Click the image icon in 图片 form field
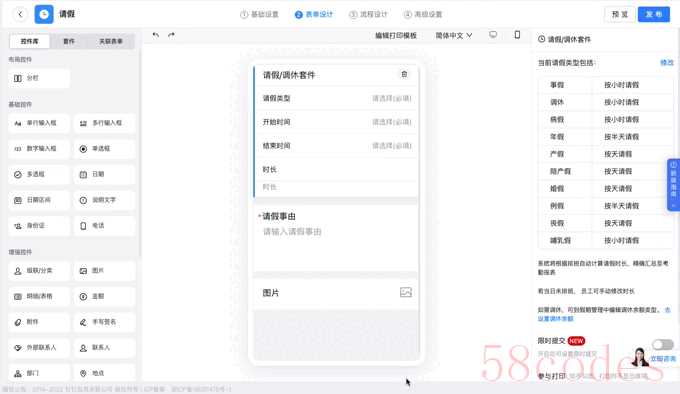This screenshot has height=394, width=680. click(406, 292)
